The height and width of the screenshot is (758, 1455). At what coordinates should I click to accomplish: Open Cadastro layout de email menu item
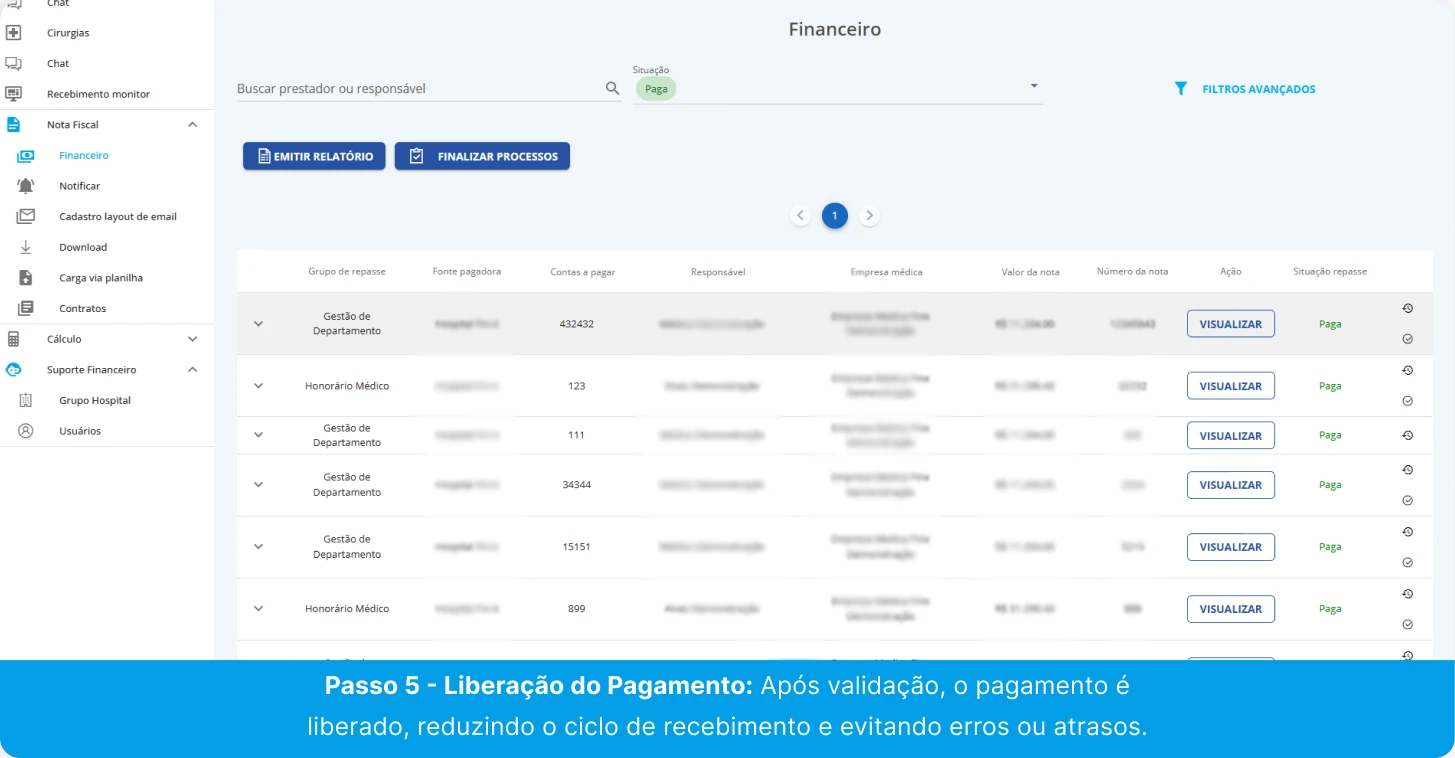pyautogui.click(x=117, y=217)
